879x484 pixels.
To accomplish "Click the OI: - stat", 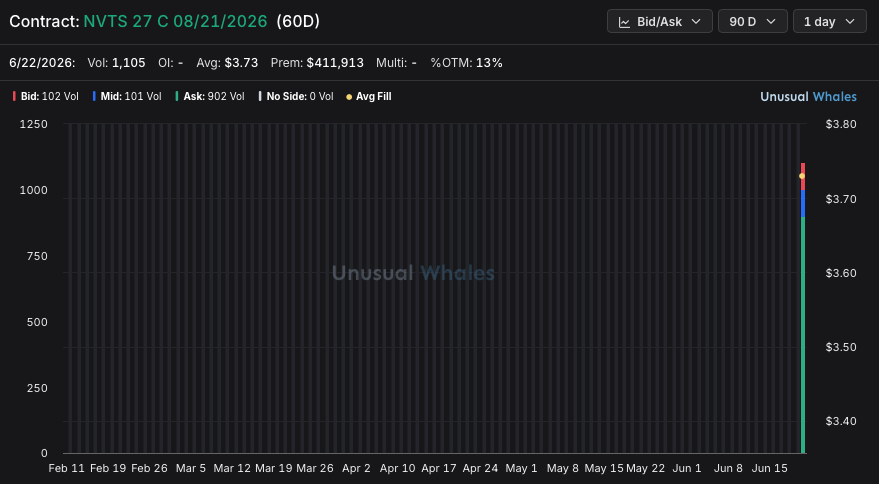I will click(x=170, y=63).
